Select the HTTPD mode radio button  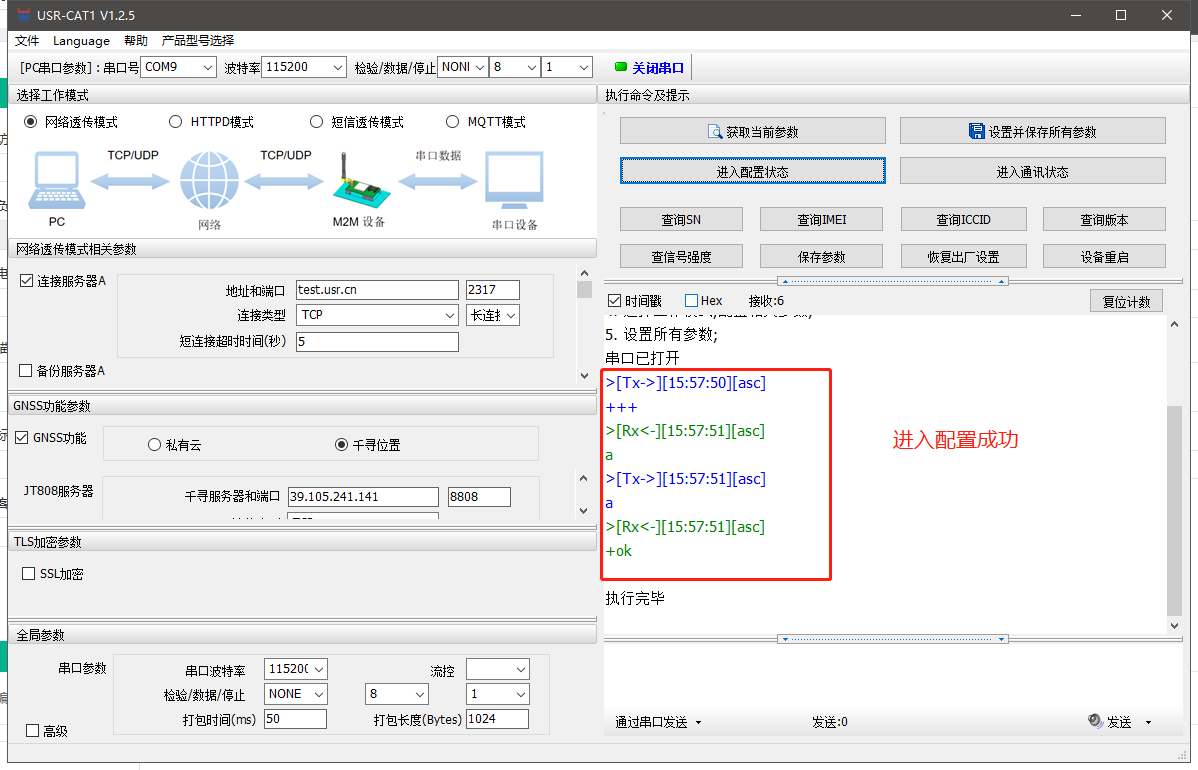click(176, 122)
